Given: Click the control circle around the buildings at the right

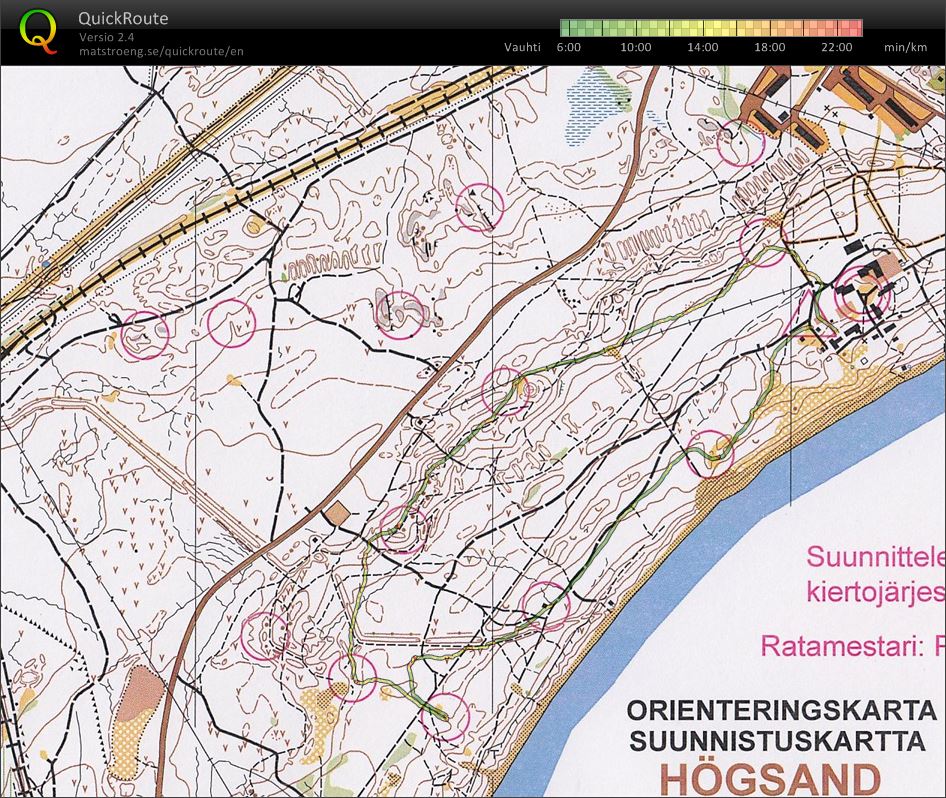Looking at the screenshot, I should click(x=863, y=292).
